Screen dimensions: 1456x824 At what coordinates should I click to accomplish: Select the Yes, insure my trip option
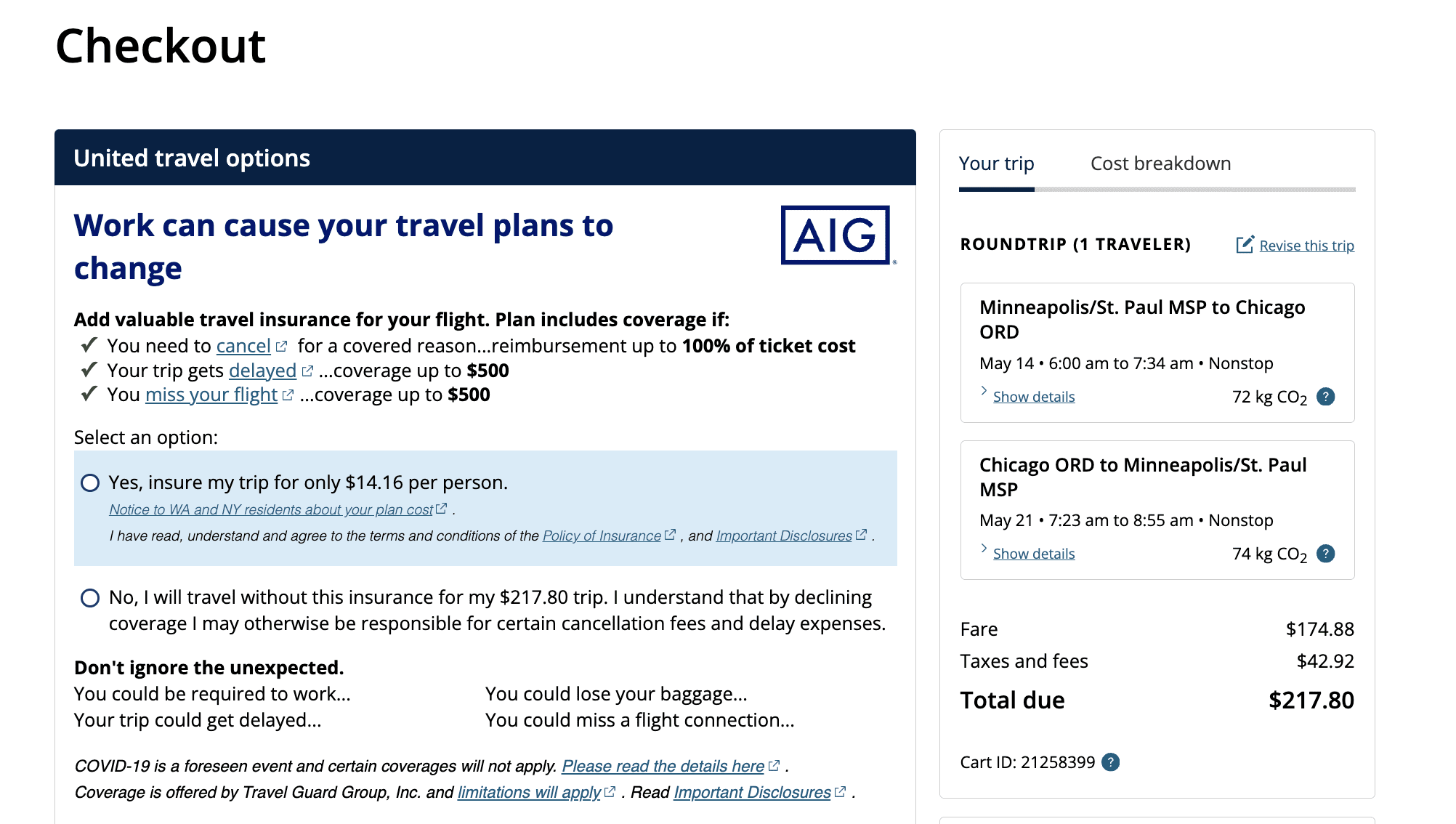[89, 482]
